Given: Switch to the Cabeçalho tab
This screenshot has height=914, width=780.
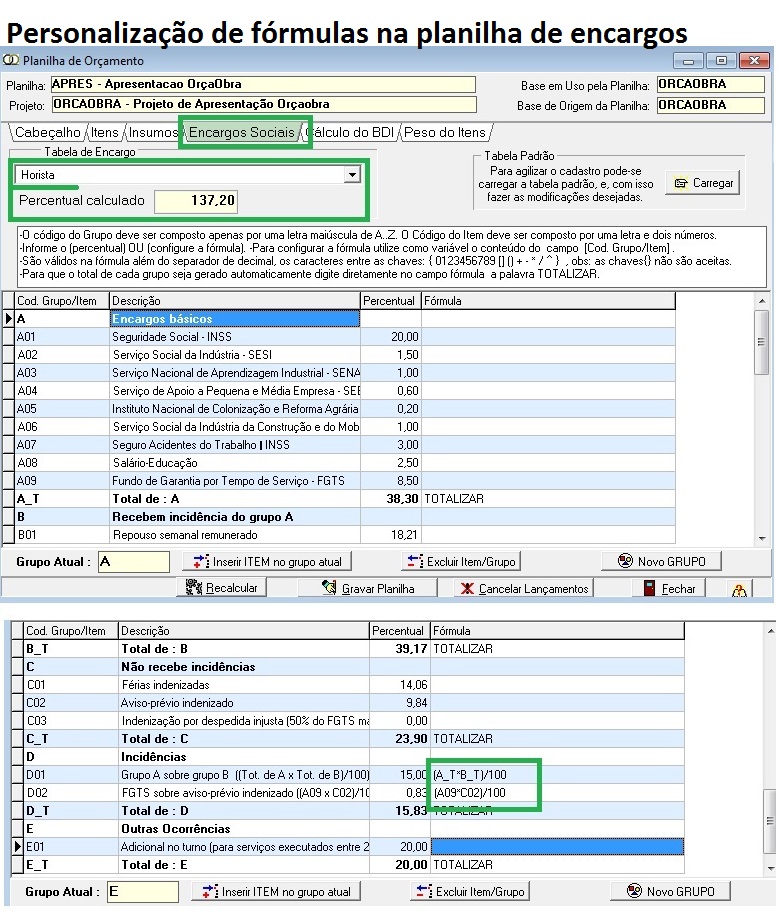Looking at the screenshot, I should [x=47, y=133].
